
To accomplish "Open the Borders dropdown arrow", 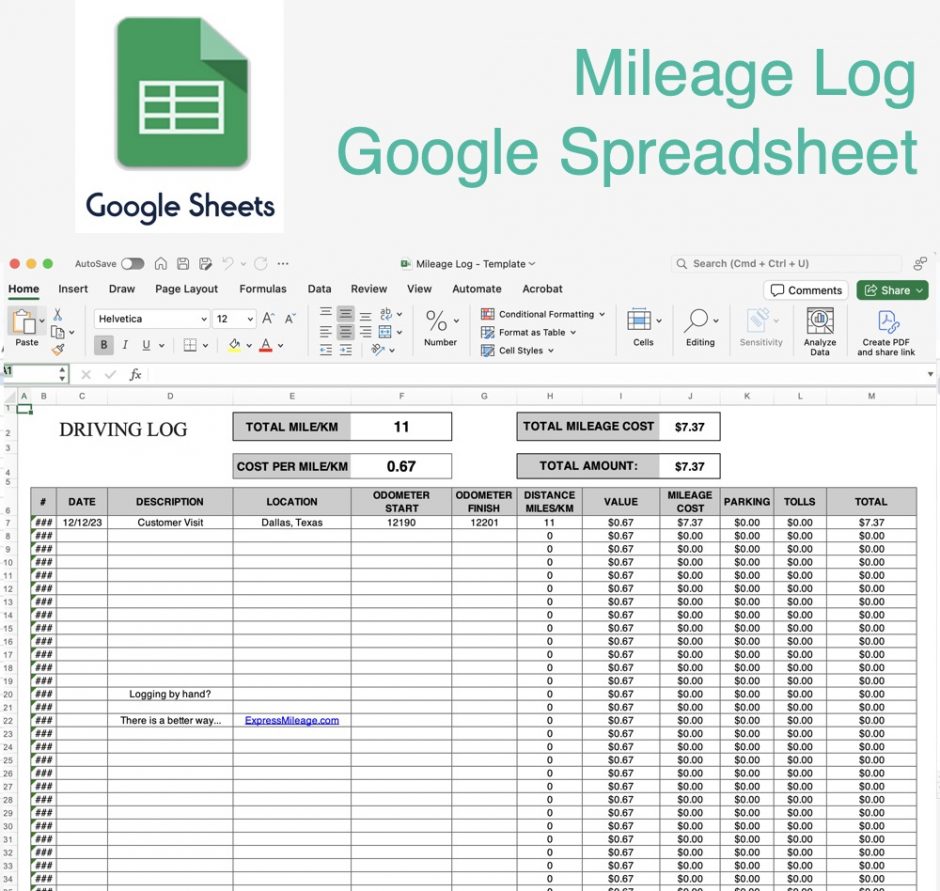I will (x=205, y=345).
